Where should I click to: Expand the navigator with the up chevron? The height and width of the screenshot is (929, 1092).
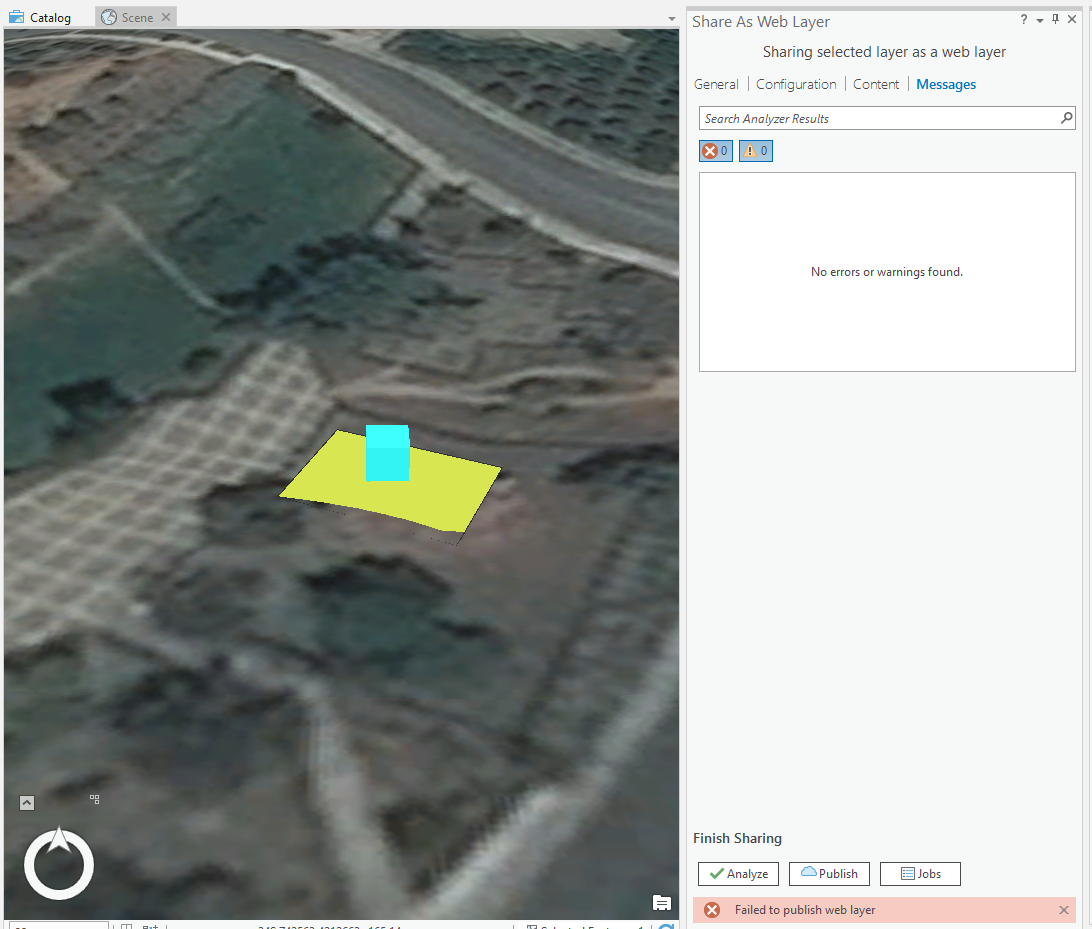pyautogui.click(x=26, y=803)
